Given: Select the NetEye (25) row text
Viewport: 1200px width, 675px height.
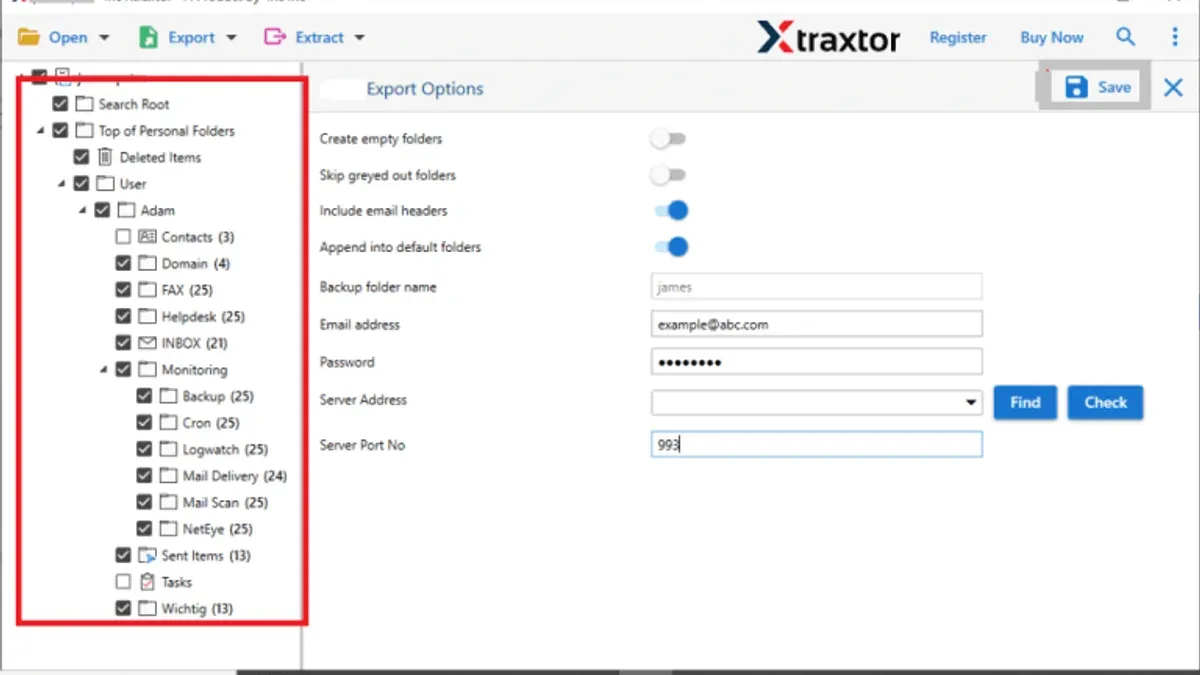Looking at the screenshot, I should (218, 529).
